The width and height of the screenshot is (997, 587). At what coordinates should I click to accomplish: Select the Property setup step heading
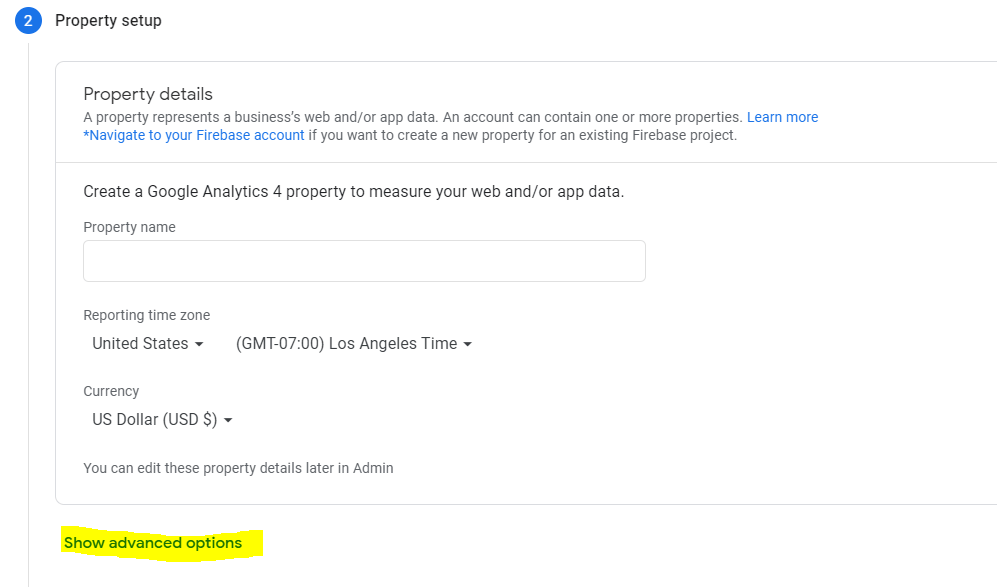[x=108, y=20]
